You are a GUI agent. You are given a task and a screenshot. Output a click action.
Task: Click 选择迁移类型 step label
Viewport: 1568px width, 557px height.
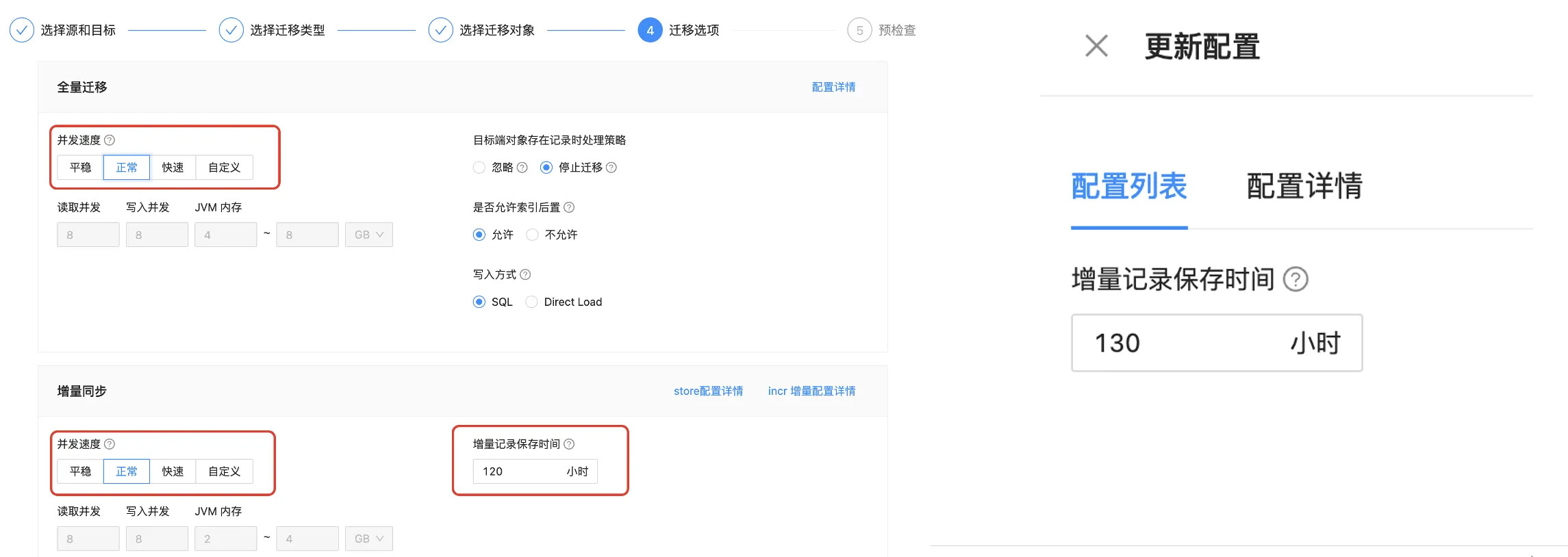(x=288, y=30)
